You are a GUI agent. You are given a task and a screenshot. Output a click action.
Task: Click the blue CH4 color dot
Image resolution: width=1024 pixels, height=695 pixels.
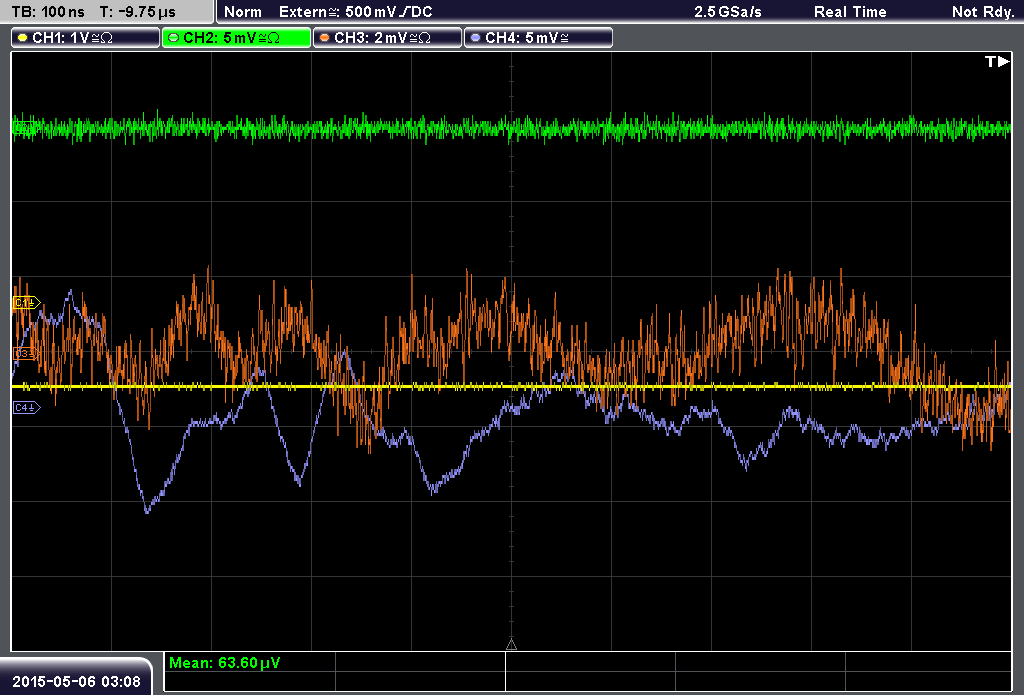point(475,38)
